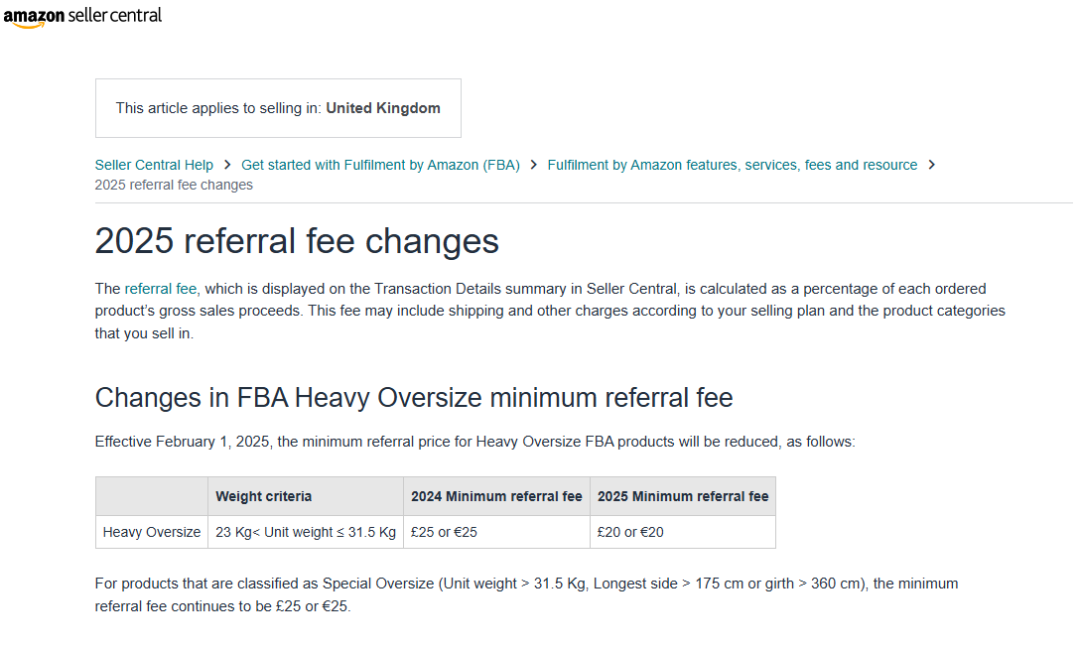The image size is (1080, 651).
Task: Open the Seller Central Help breadcrumb link
Action: coord(154,165)
